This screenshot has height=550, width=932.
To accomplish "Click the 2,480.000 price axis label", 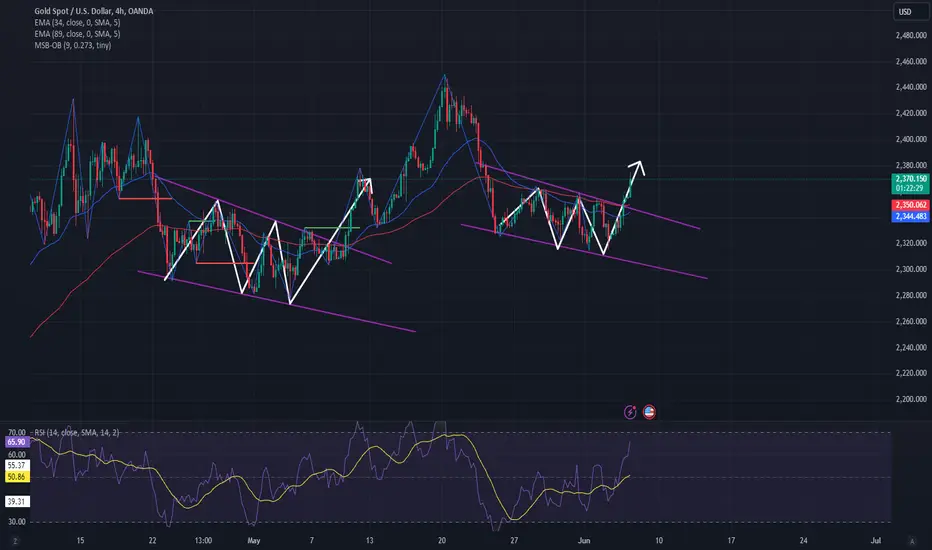I will pyautogui.click(x=911, y=35).
